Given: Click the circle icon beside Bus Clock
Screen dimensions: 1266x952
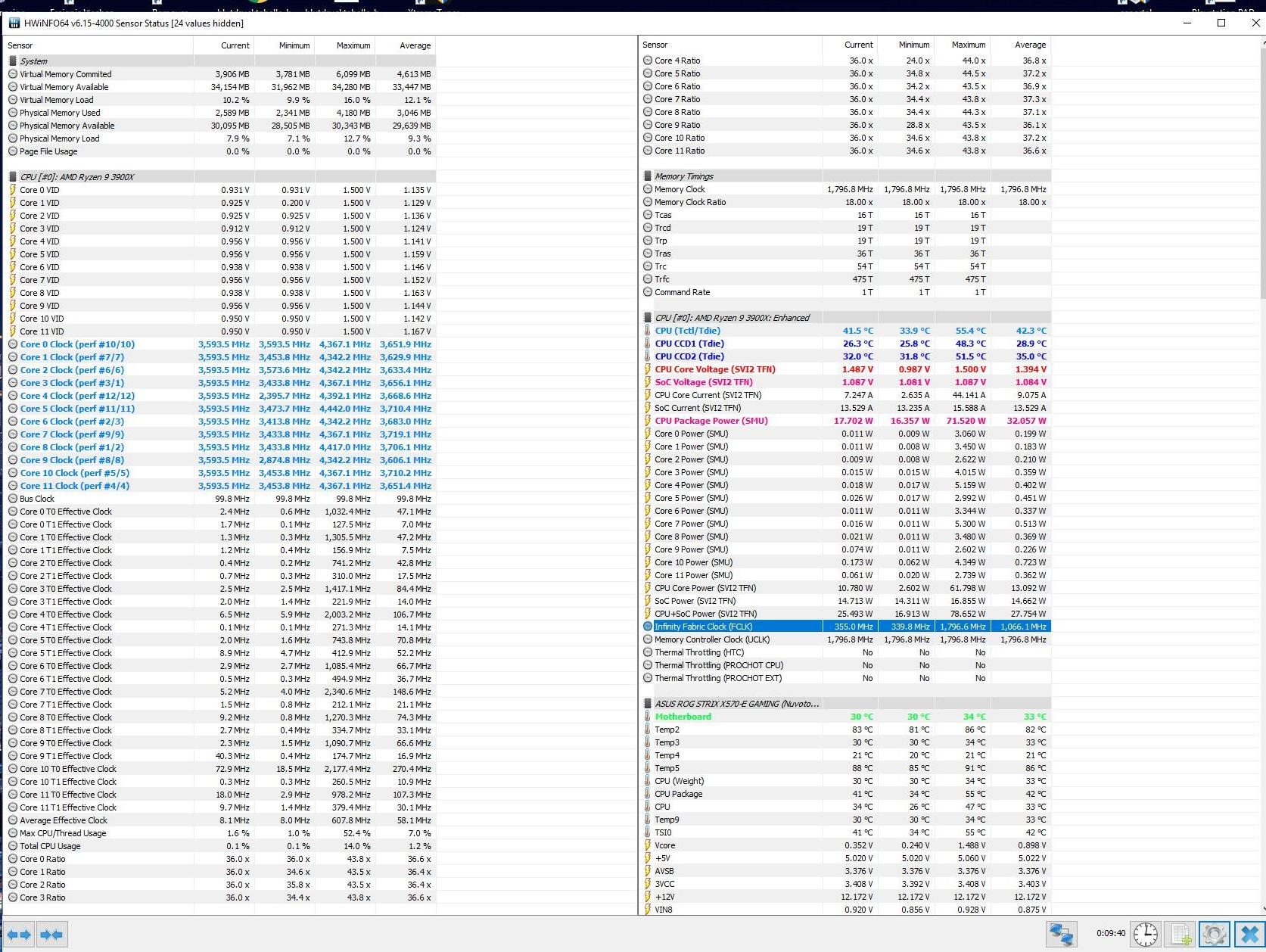Looking at the screenshot, I should [x=13, y=499].
